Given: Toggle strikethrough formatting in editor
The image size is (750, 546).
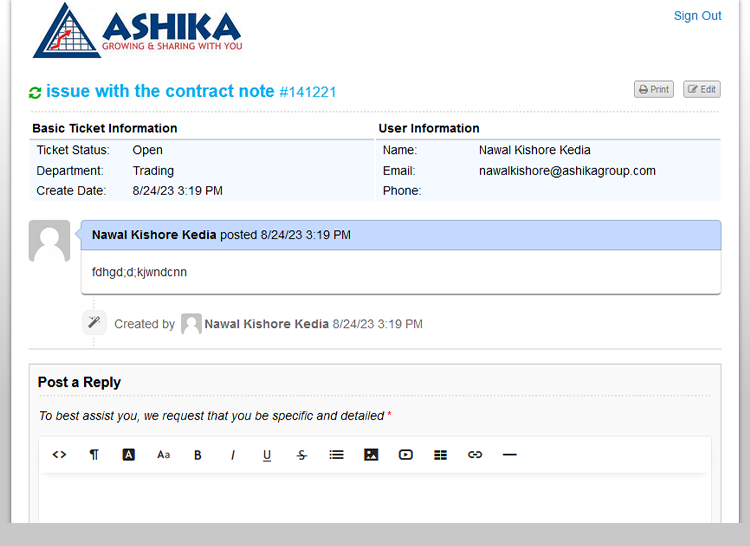Looking at the screenshot, I should click(302, 455).
